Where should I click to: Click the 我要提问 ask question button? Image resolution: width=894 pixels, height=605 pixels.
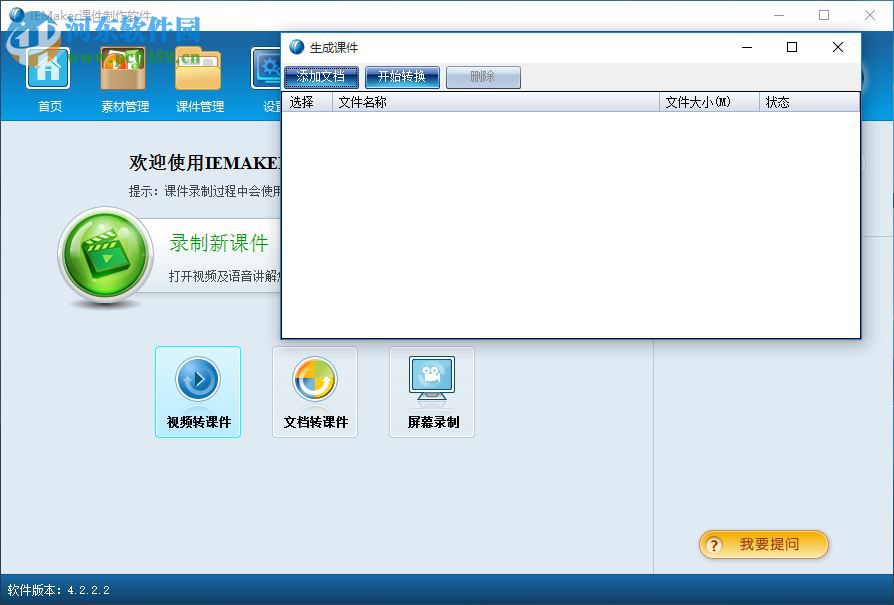pos(763,544)
